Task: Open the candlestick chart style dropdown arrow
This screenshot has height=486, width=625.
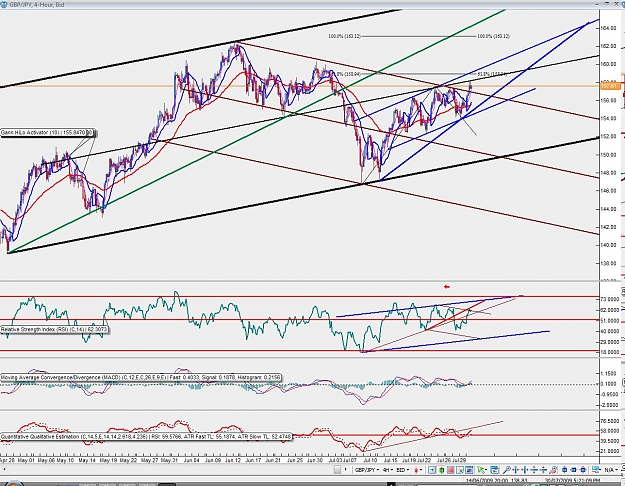Action: 421,470
